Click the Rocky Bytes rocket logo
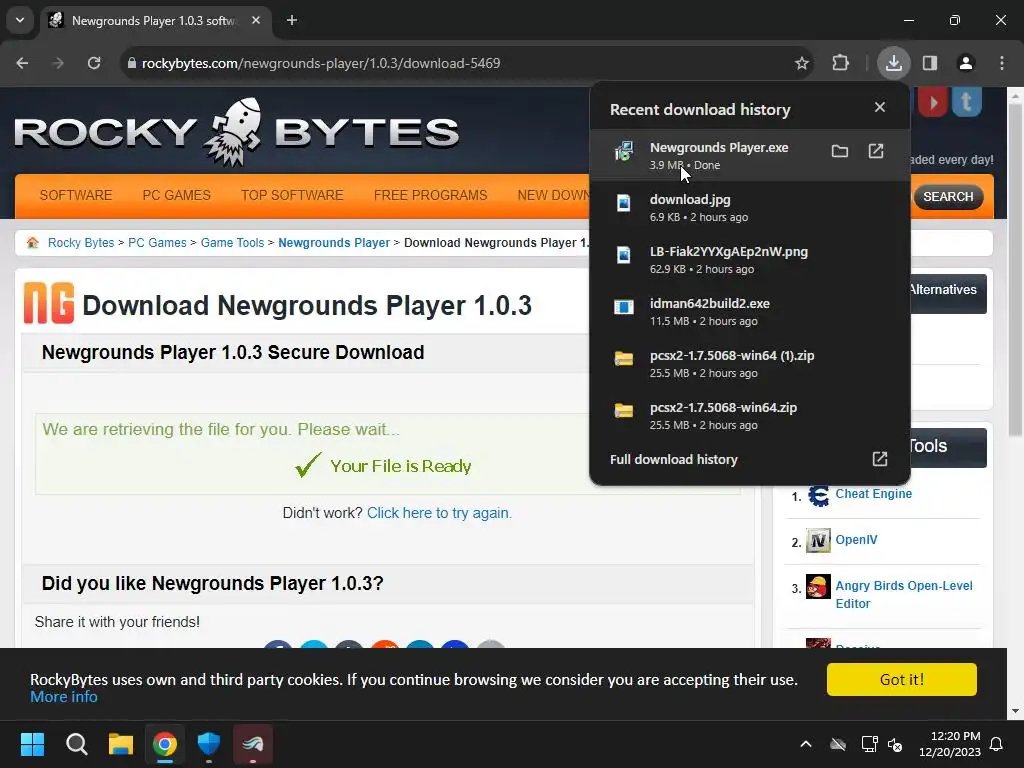 point(236,131)
